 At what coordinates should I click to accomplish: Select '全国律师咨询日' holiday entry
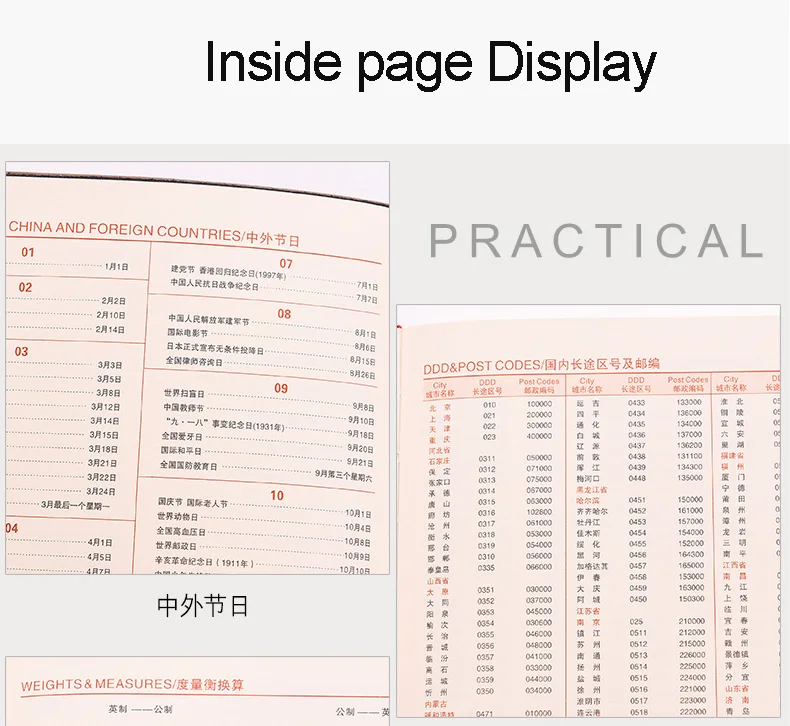coord(194,361)
